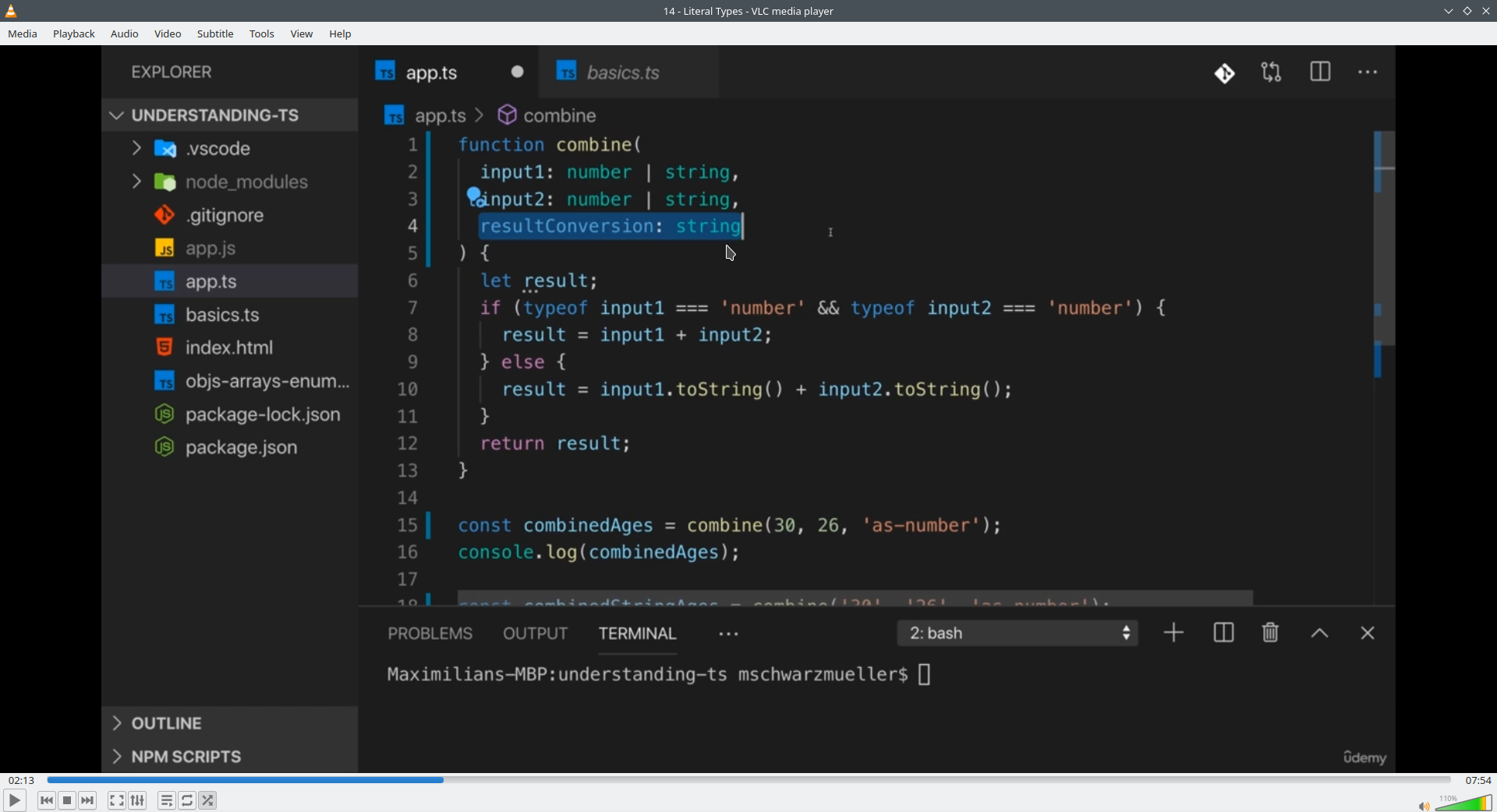Click the unsaved dot on app.ts tab

[518, 72]
